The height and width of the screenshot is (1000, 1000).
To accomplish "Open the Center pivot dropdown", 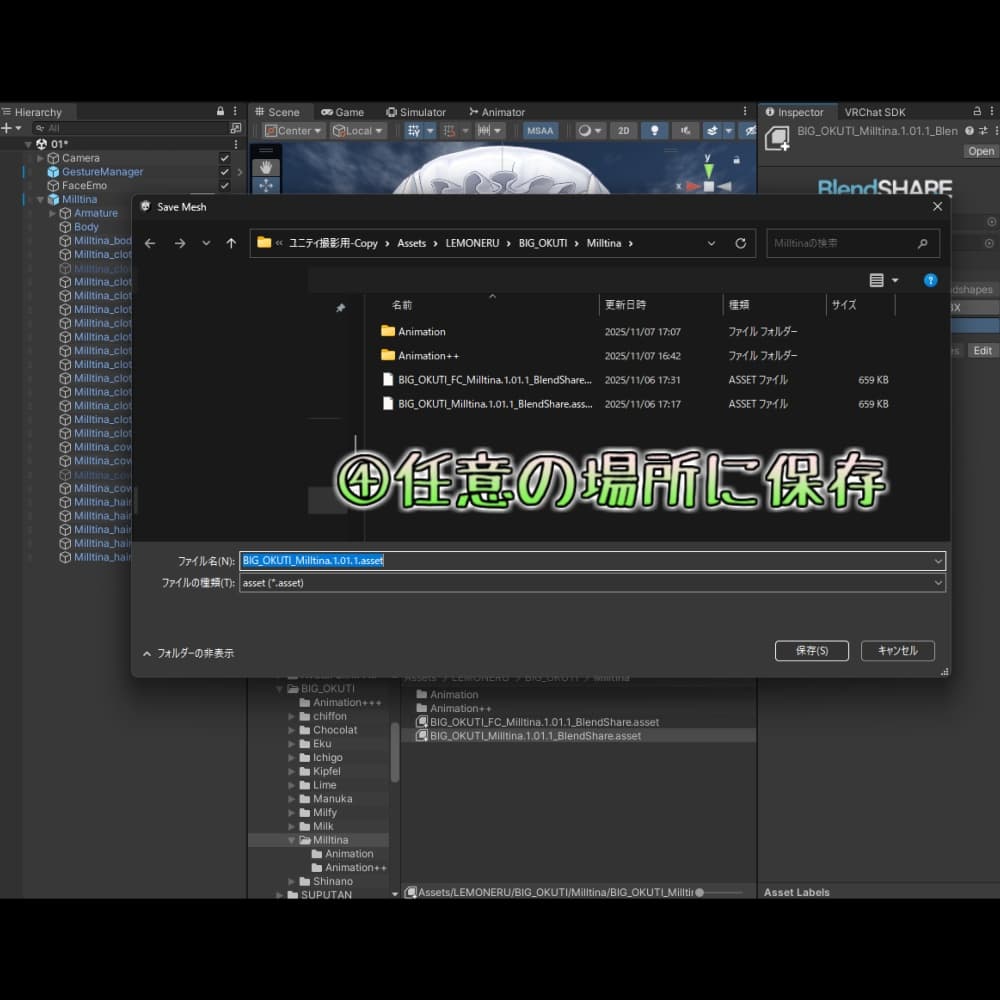I will click(294, 131).
